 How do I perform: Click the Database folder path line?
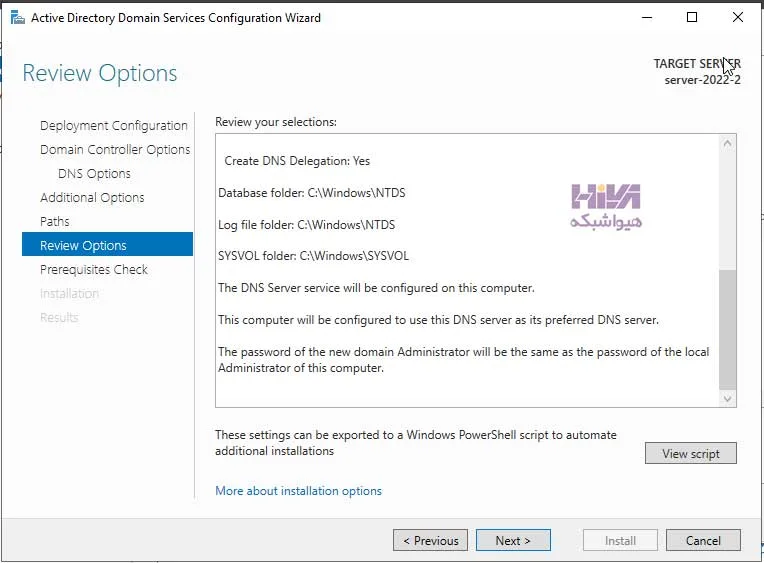[311, 193]
